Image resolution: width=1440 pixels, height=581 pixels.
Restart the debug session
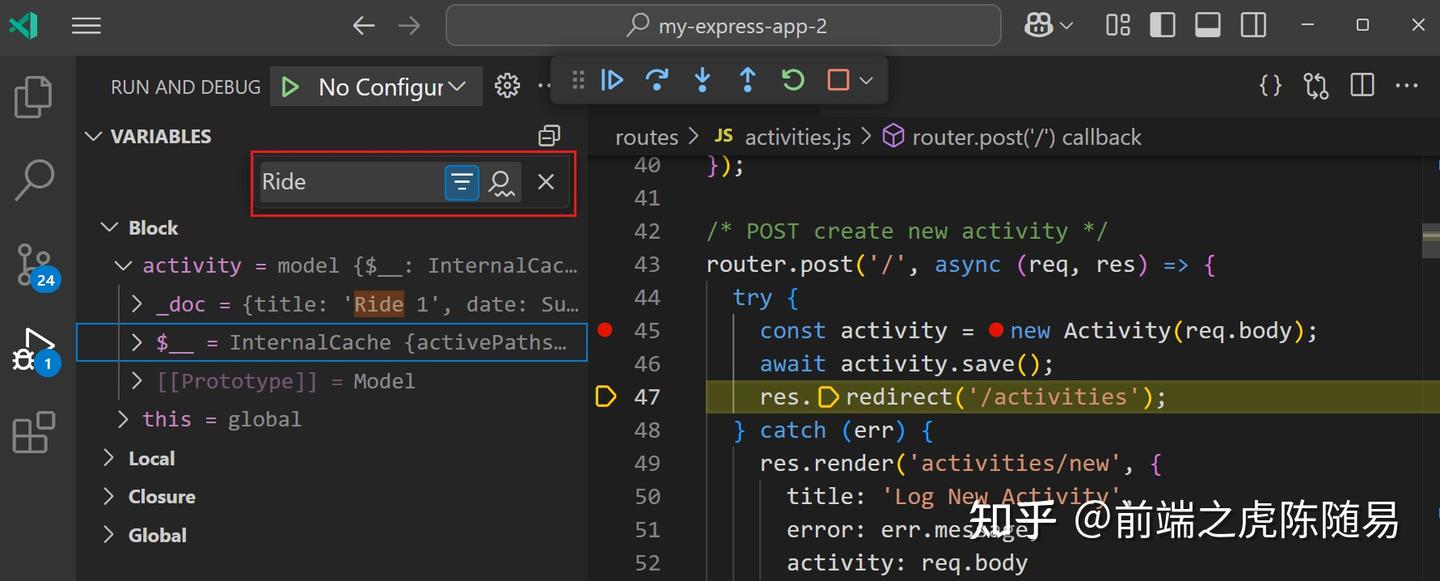click(793, 80)
